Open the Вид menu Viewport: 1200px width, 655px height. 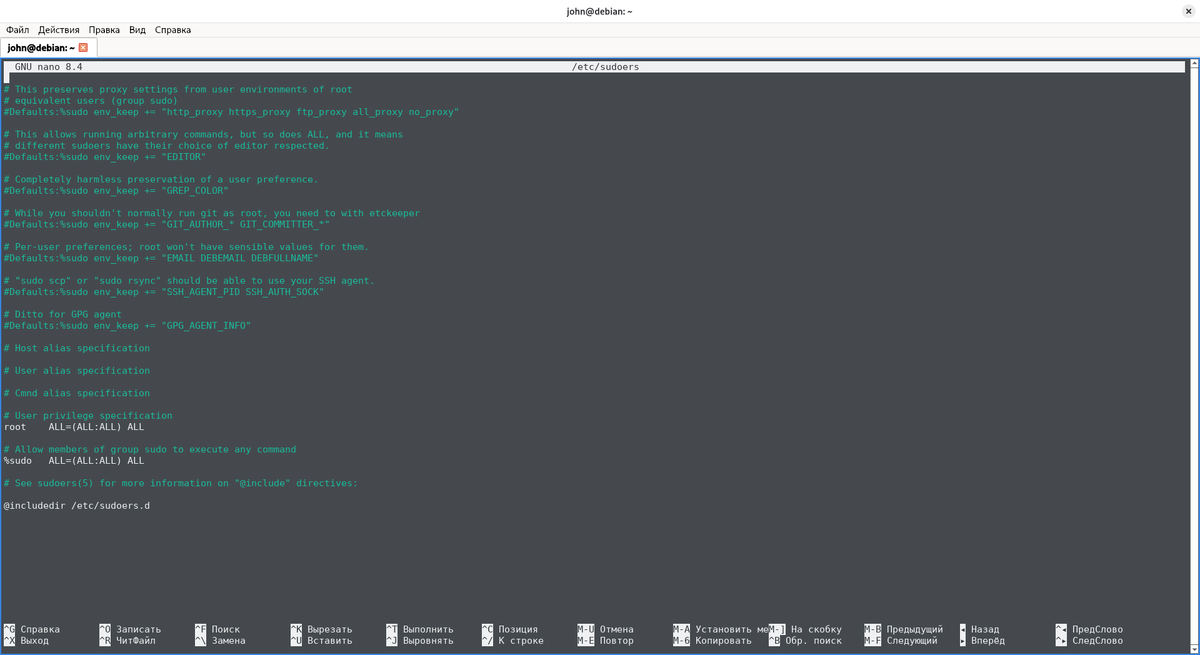137,30
